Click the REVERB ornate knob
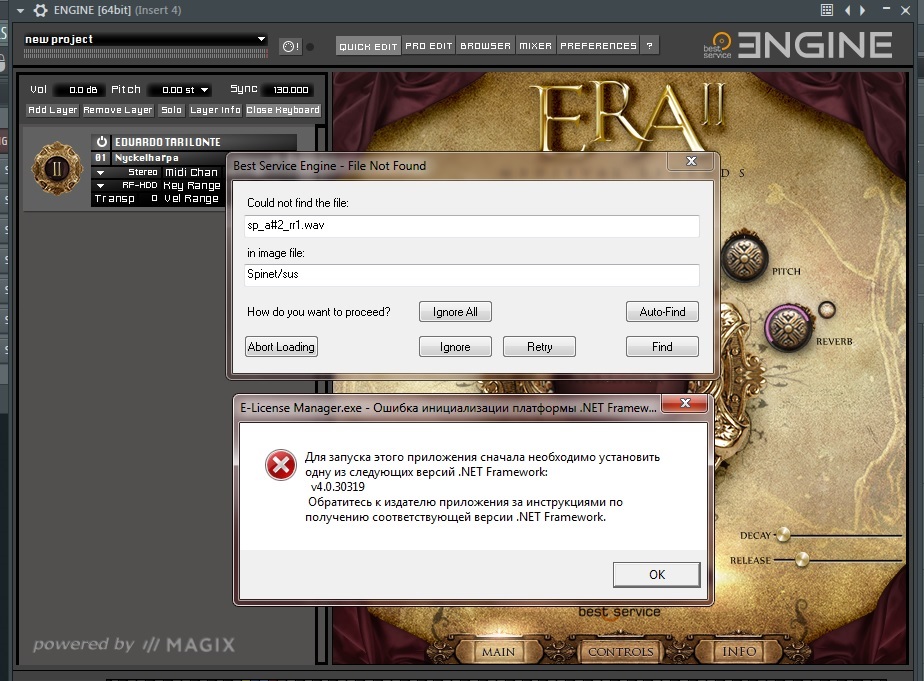Image resolution: width=924 pixels, height=681 pixels. click(789, 329)
